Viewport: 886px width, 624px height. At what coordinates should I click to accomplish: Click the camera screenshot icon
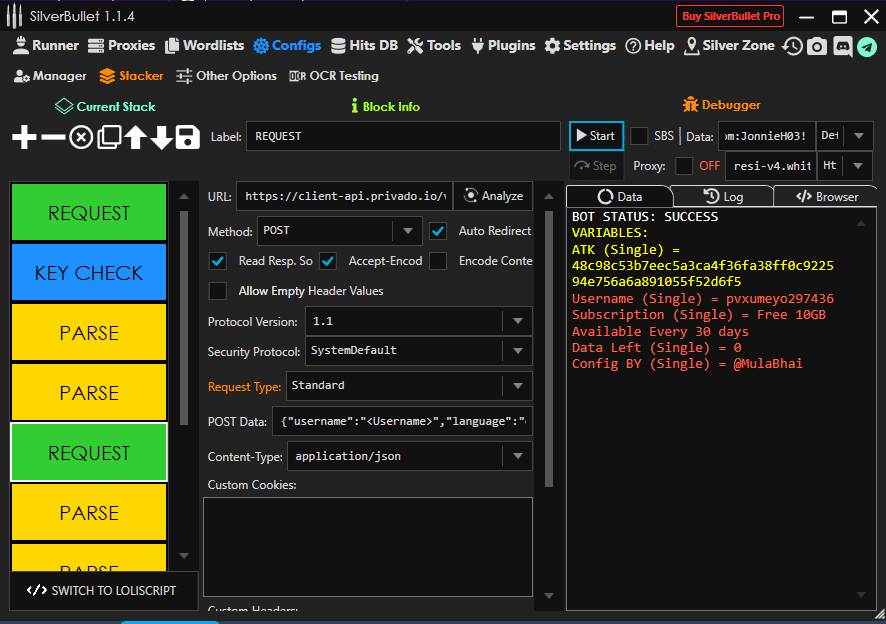[x=817, y=46]
